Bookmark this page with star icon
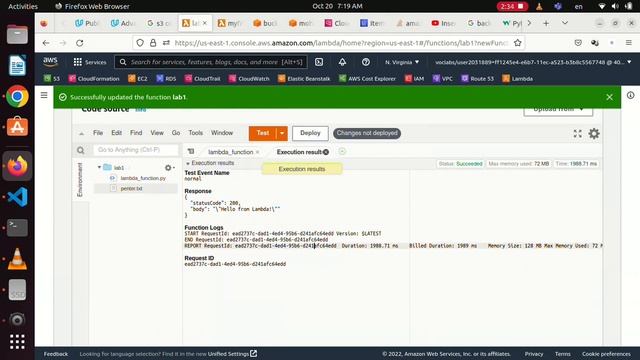Screen dimensions: 640x360 click(518, 43)
